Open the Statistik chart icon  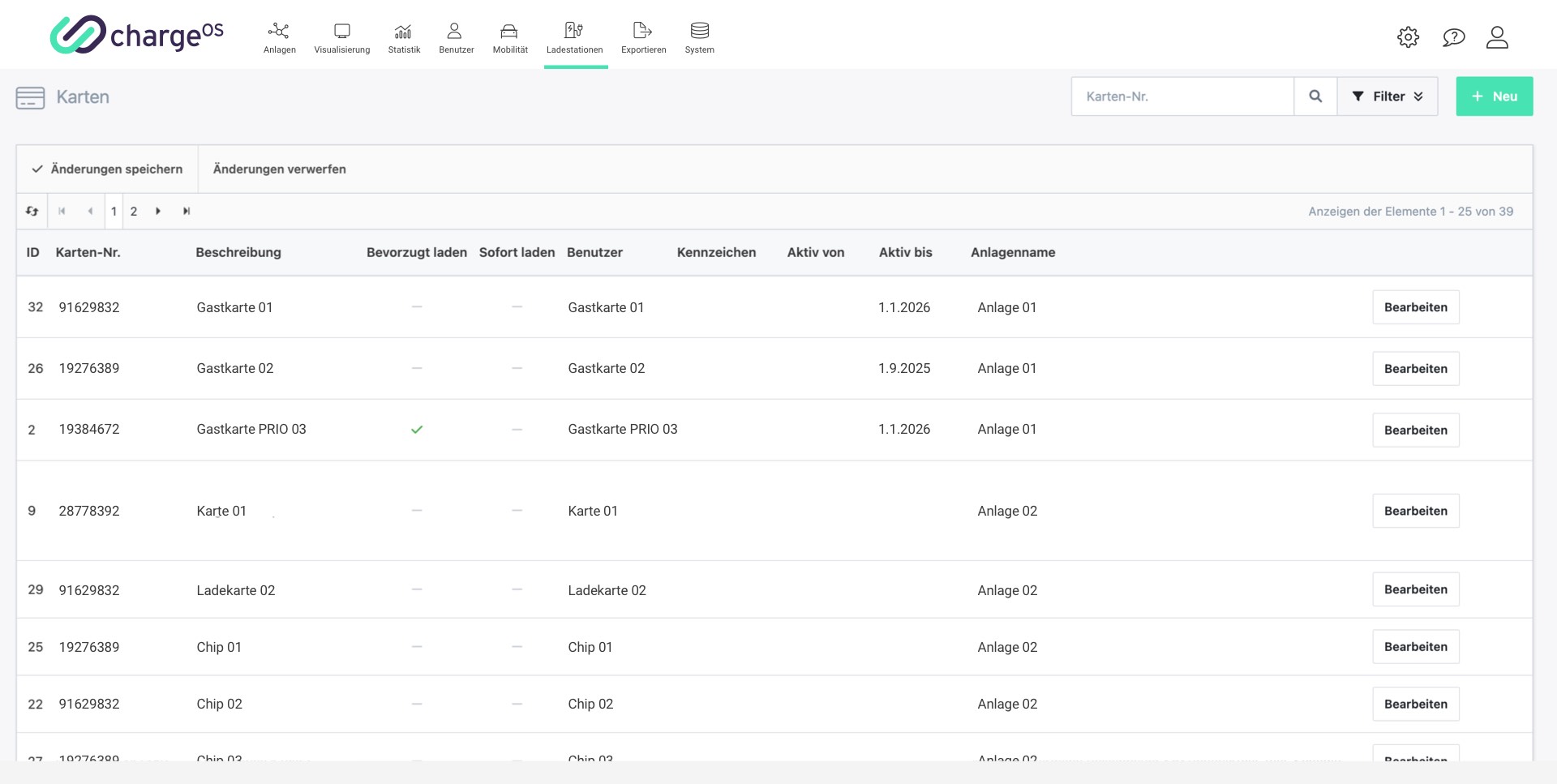[x=403, y=31]
